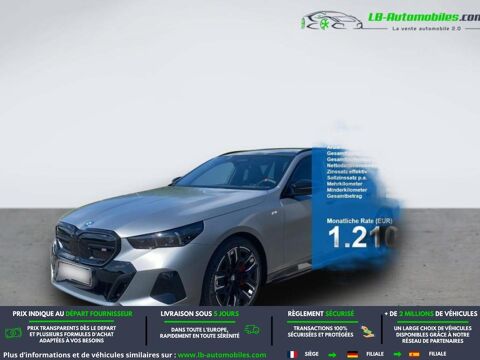Click the French flag icon next to Siège
This screenshot has height=360, width=480.
pyautogui.click(x=293, y=354)
